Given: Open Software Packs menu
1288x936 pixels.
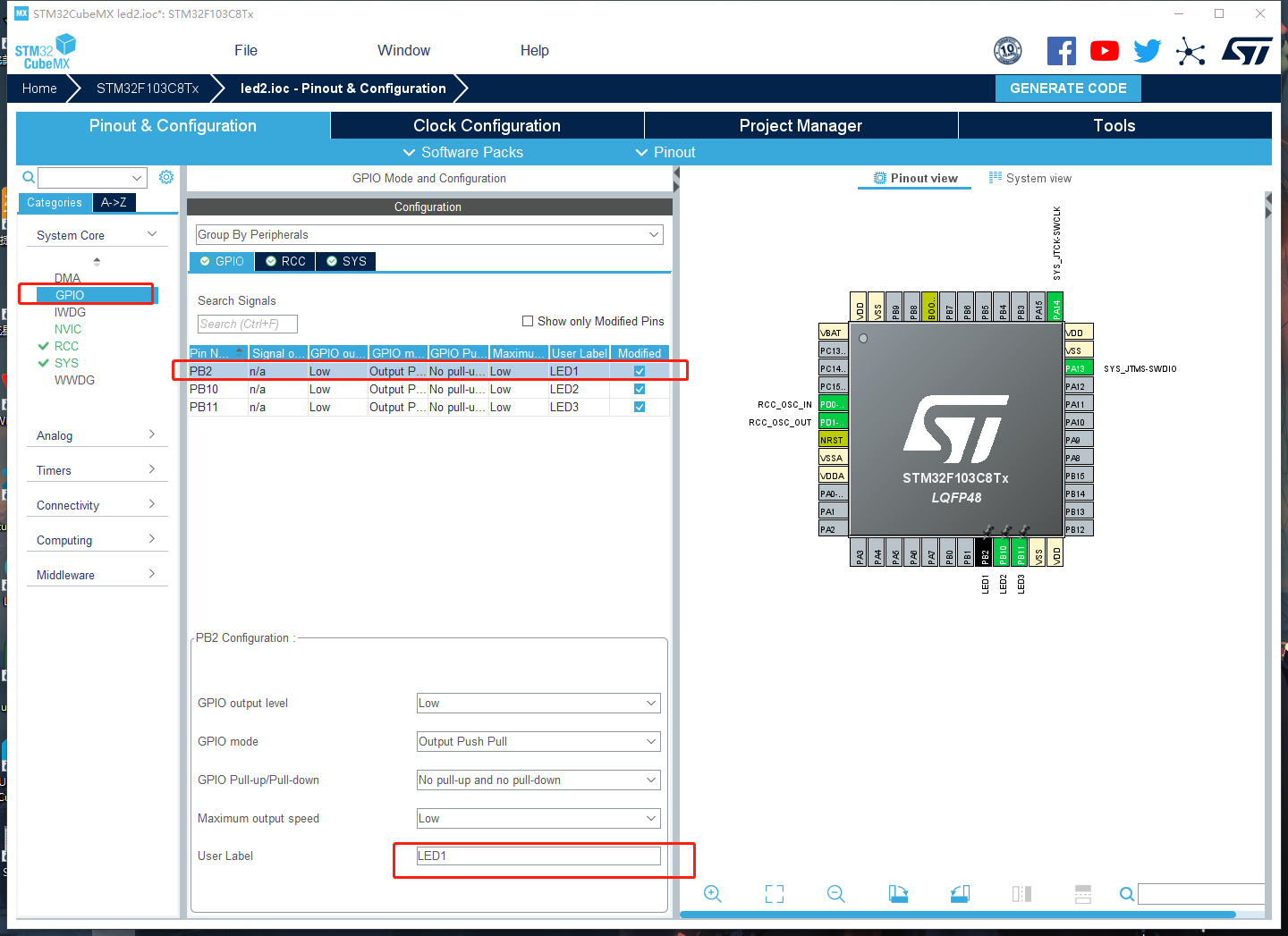Looking at the screenshot, I should [x=463, y=152].
